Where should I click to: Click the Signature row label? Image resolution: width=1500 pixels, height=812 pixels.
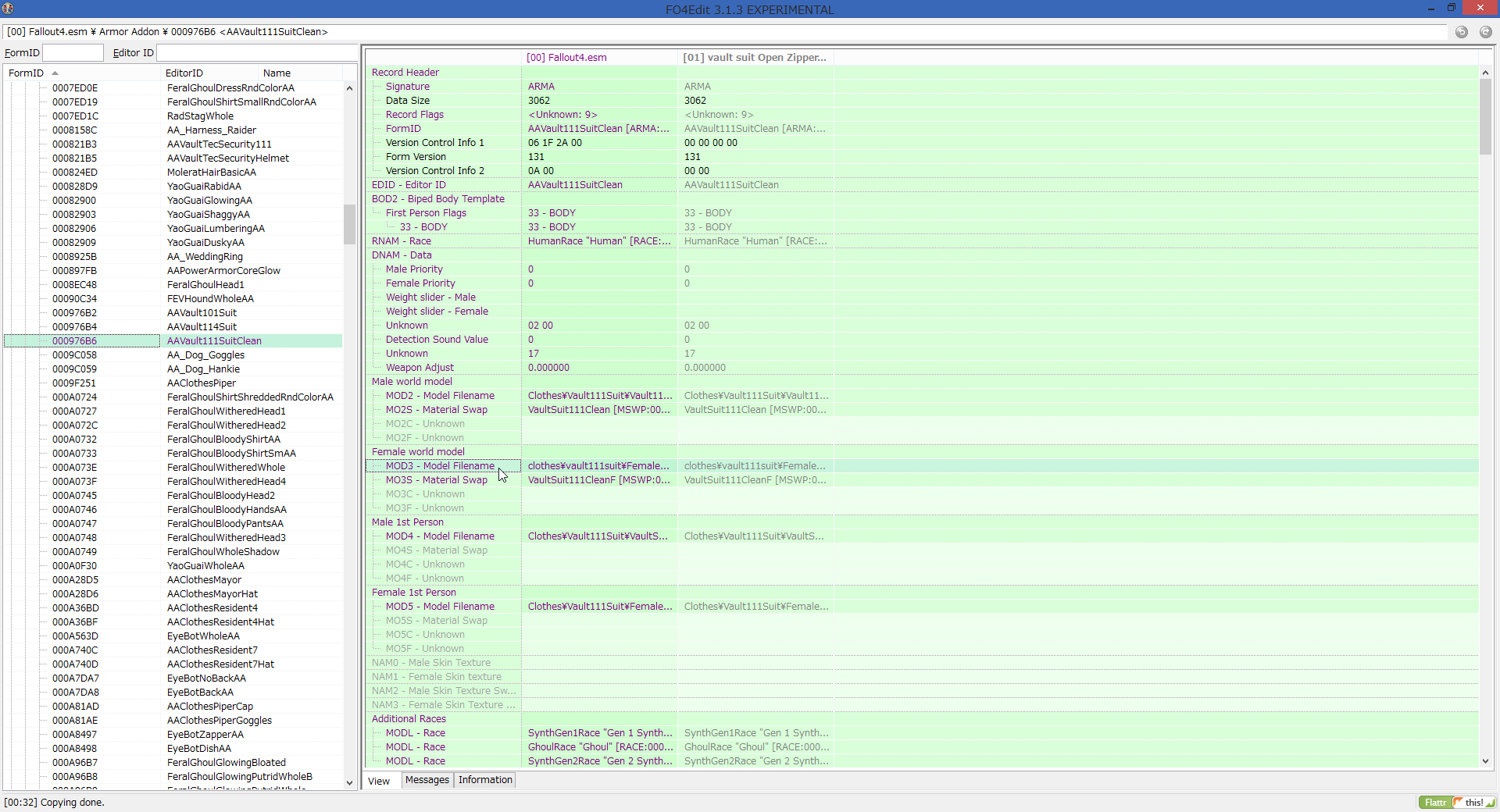408,87
